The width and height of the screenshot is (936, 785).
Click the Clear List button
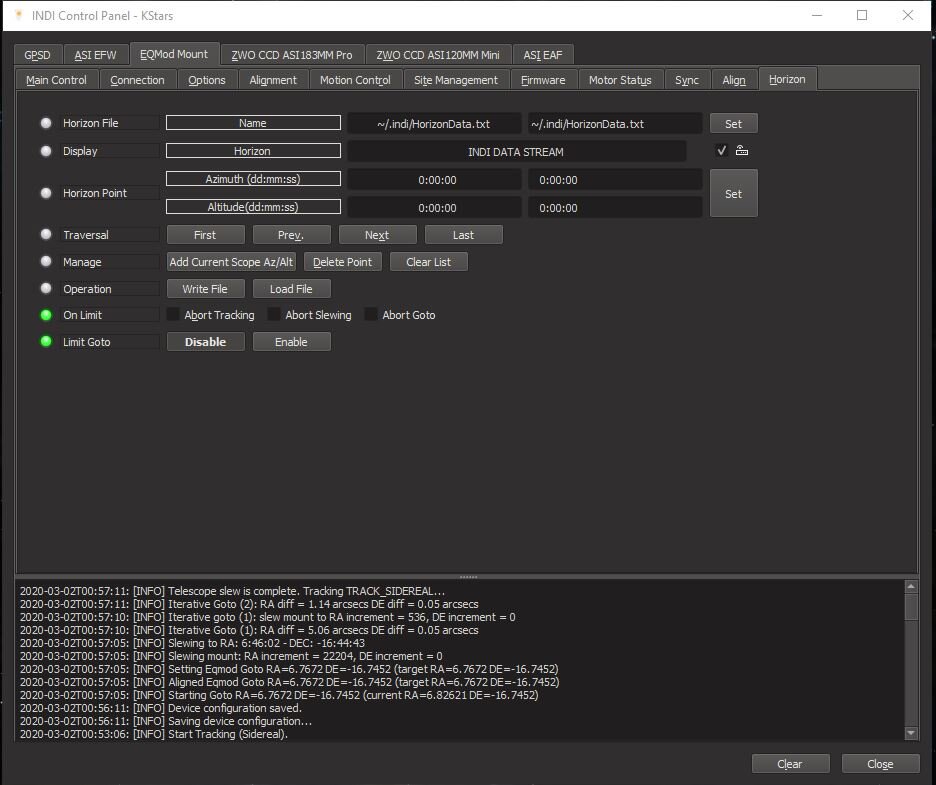pyautogui.click(x=429, y=261)
